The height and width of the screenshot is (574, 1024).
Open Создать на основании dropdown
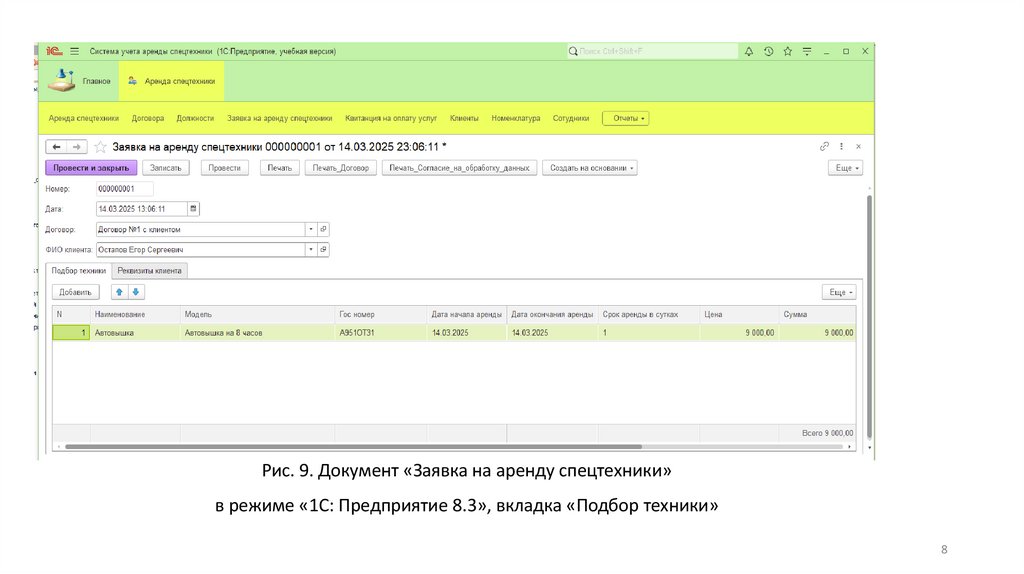click(x=590, y=168)
